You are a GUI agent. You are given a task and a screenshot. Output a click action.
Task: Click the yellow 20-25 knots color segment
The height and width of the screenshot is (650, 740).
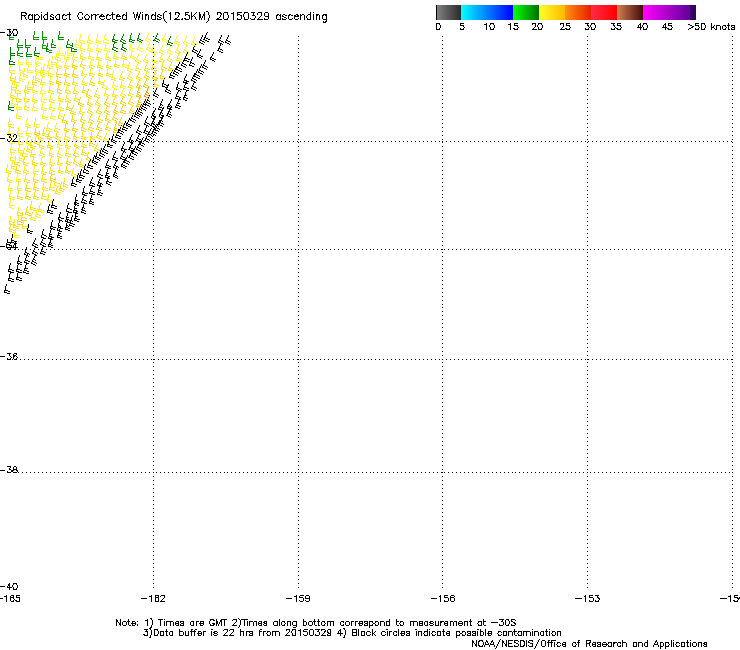552,12
